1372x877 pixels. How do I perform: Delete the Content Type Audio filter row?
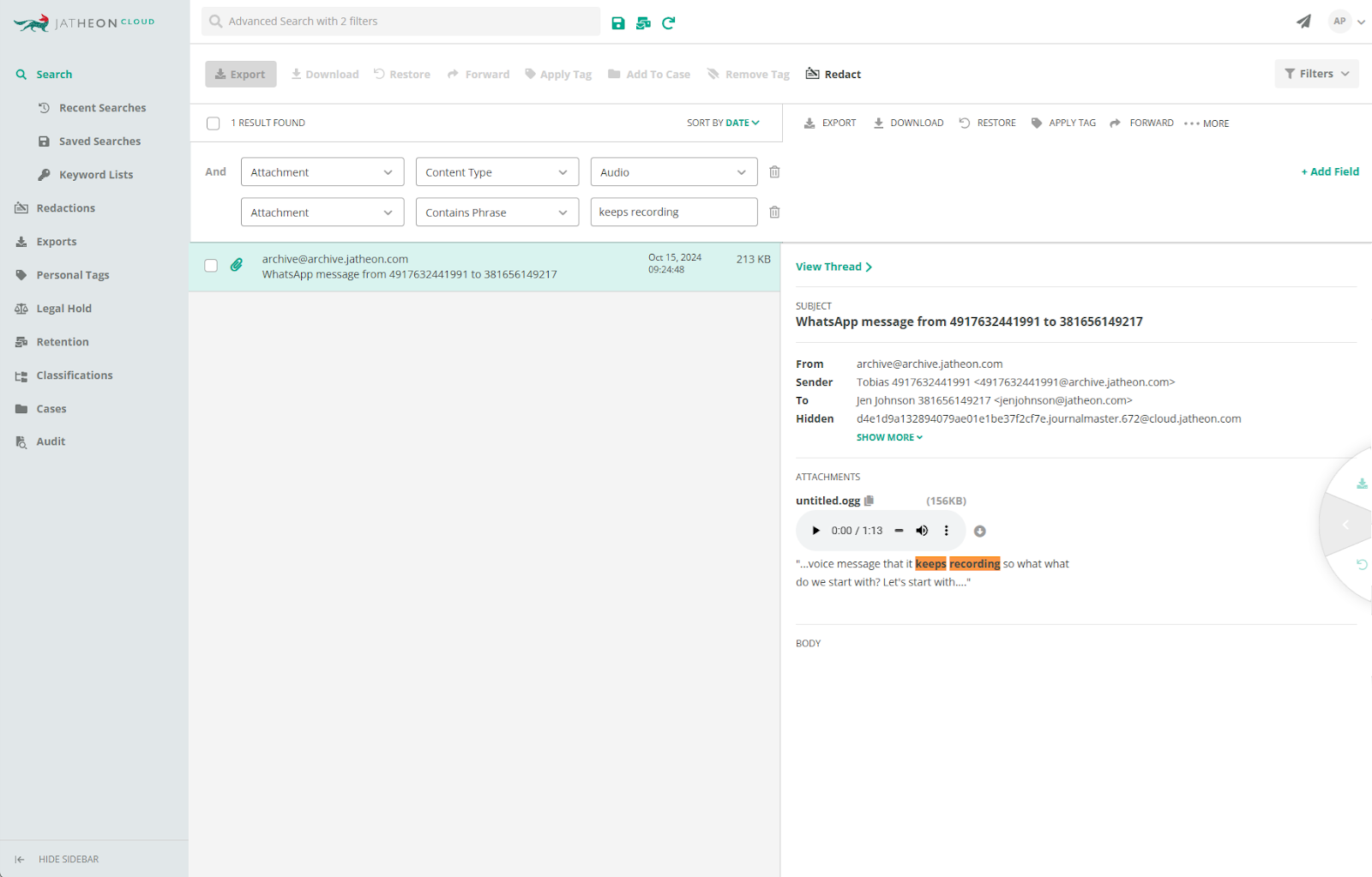click(x=774, y=172)
